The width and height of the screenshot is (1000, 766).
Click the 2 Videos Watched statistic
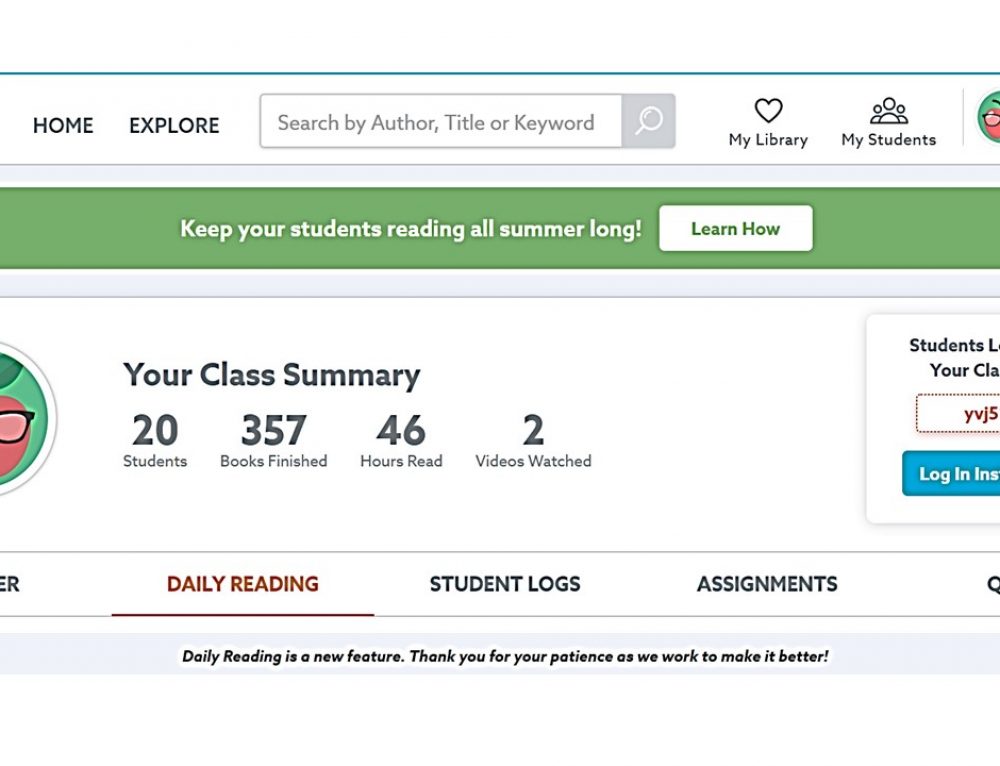tap(533, 440)
